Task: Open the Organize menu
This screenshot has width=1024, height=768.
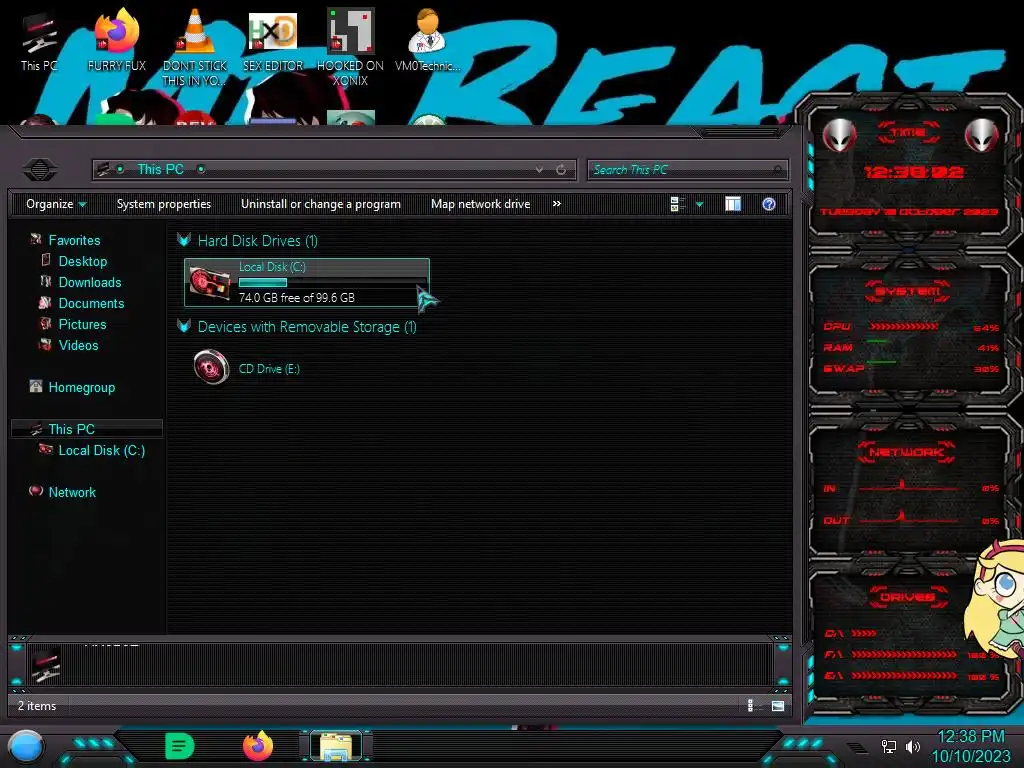Action: pyautogui.click(x=56, y=204)
